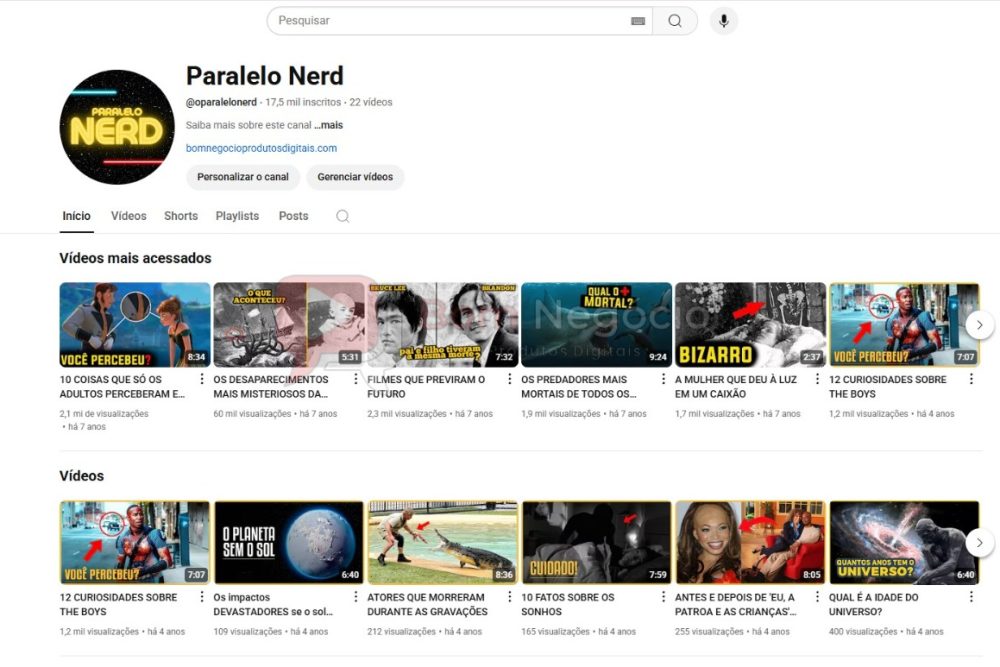Click the search magnifier button
Screen dimensions: 1000x667
(x=675, y=21)
